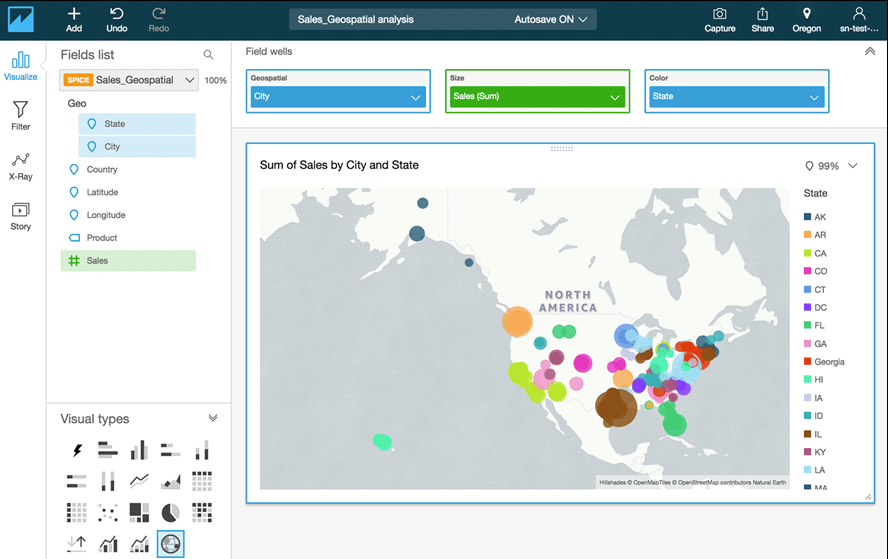Click the AK legend color swatch
Screen dimensions: 888x559
808,216
